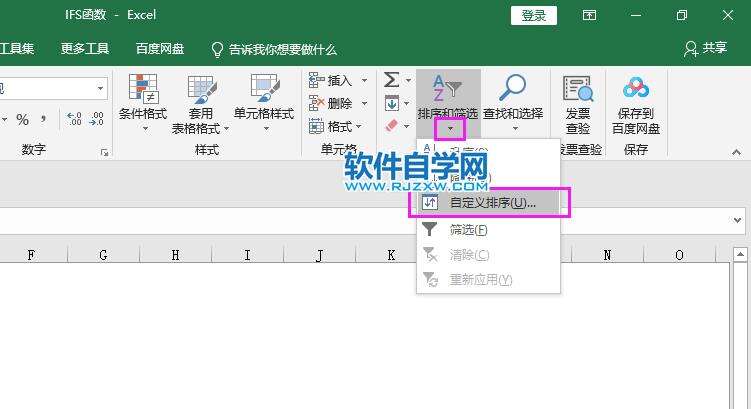The height and width of the screenshot is (409, 751).
Task: Expand the Fill dropdown arrow
Action: (x=407, y=103)
